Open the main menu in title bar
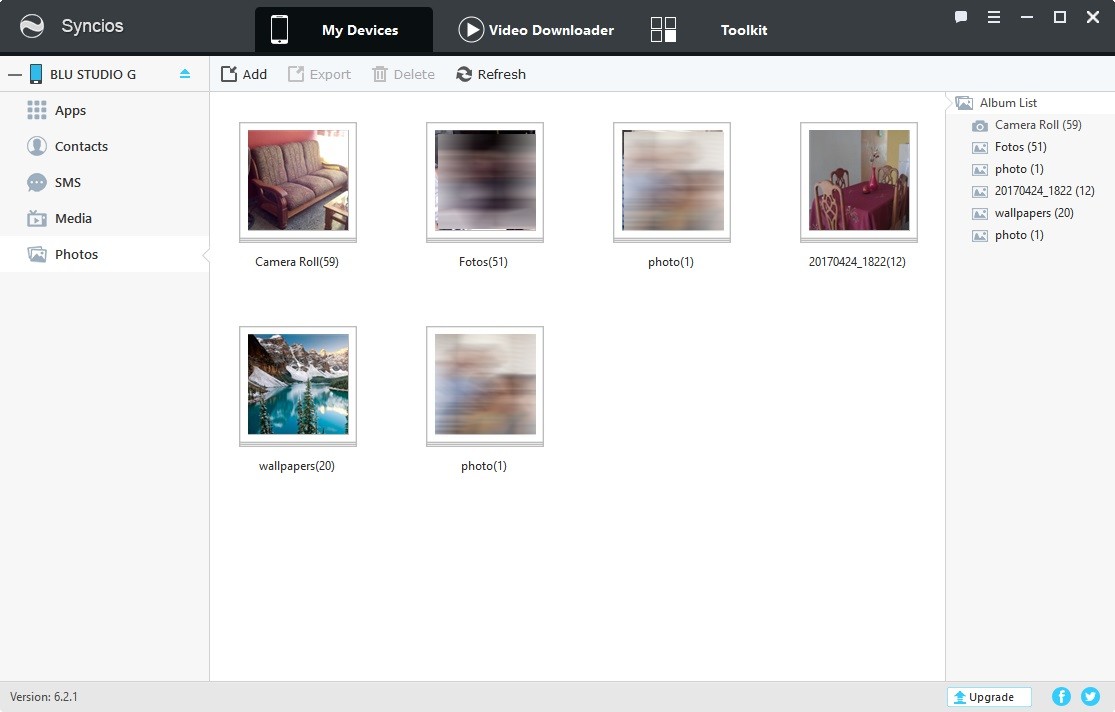 point(993,16)
